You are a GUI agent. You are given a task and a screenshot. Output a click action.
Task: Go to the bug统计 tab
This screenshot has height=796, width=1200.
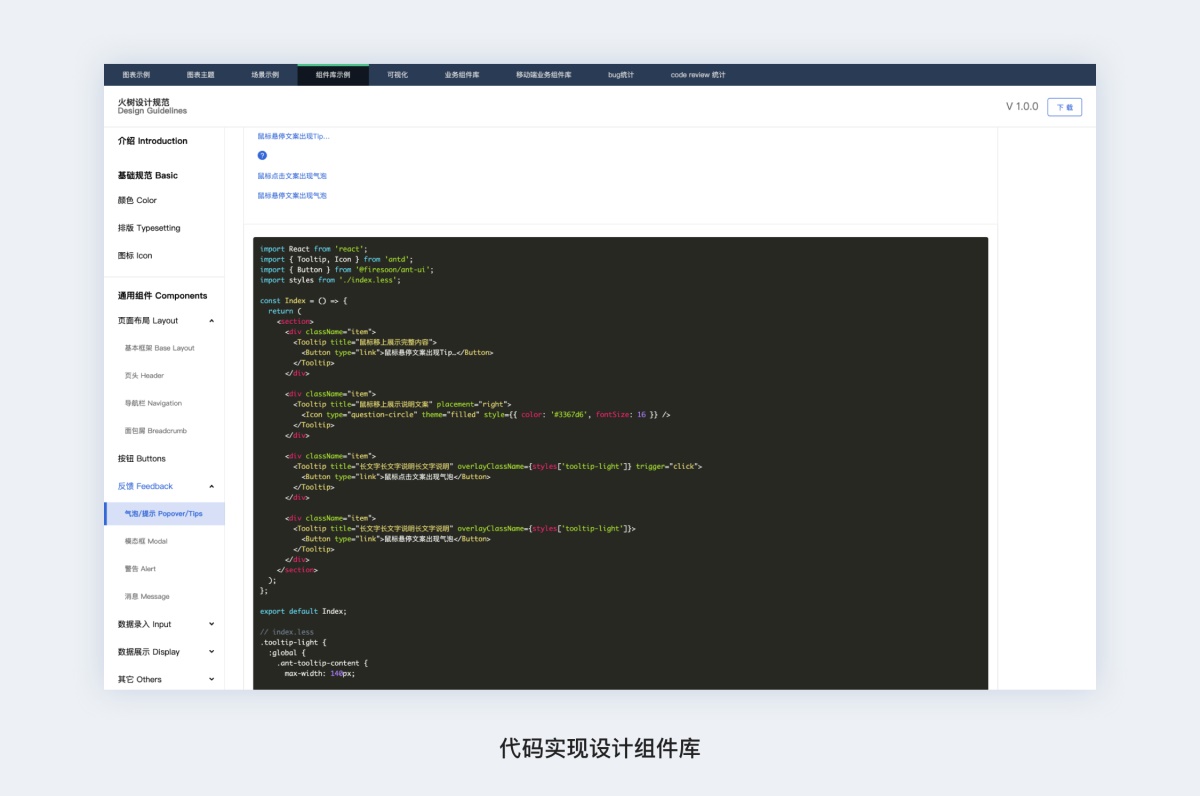[x=620, y=75]
